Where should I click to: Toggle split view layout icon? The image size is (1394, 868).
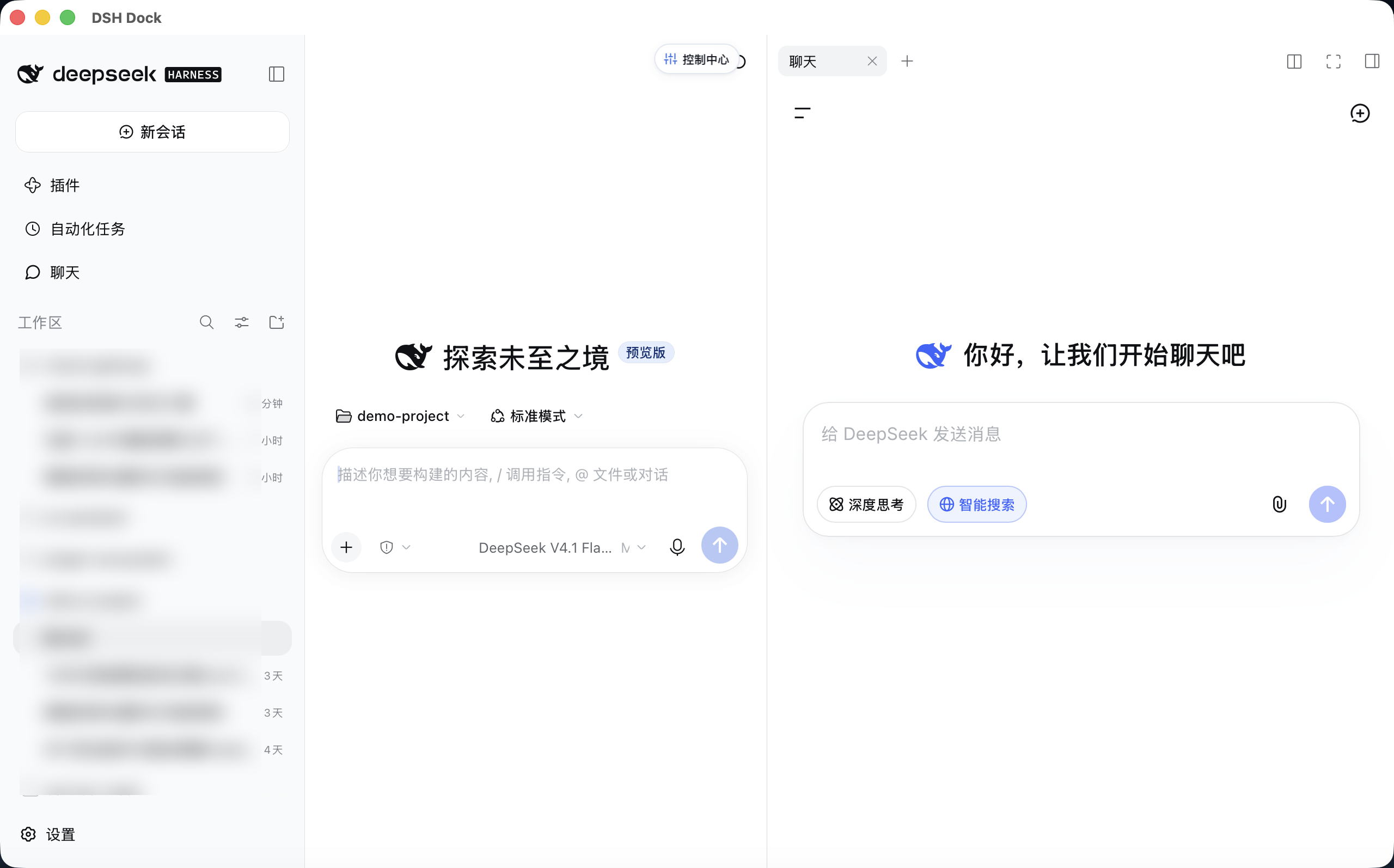point(1294,62)
